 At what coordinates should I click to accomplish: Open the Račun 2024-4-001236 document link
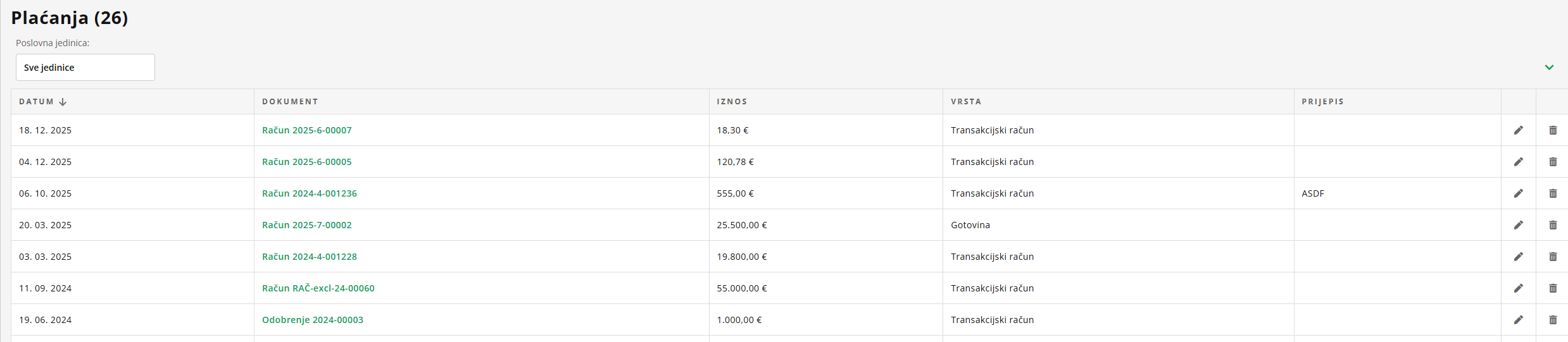tap(310, 193)
